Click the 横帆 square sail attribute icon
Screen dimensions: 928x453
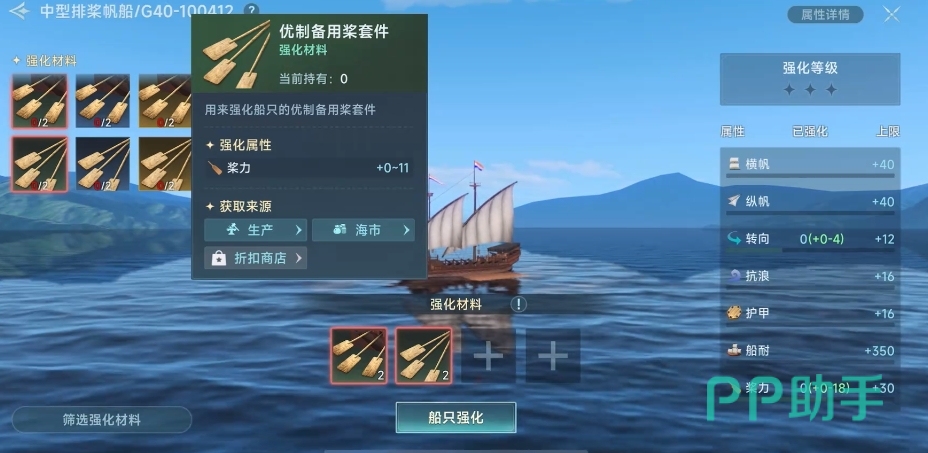click(734, 164)
